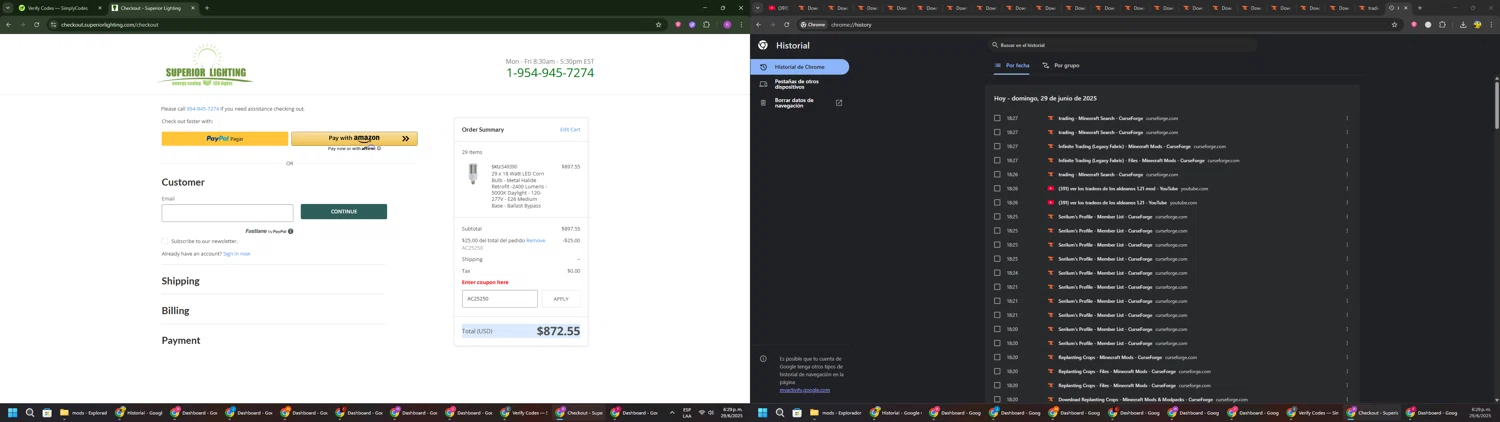The image size is (1500, 422).
Task: Open myactivity.google.com link in history sidebar
Action: click(805, 390)
